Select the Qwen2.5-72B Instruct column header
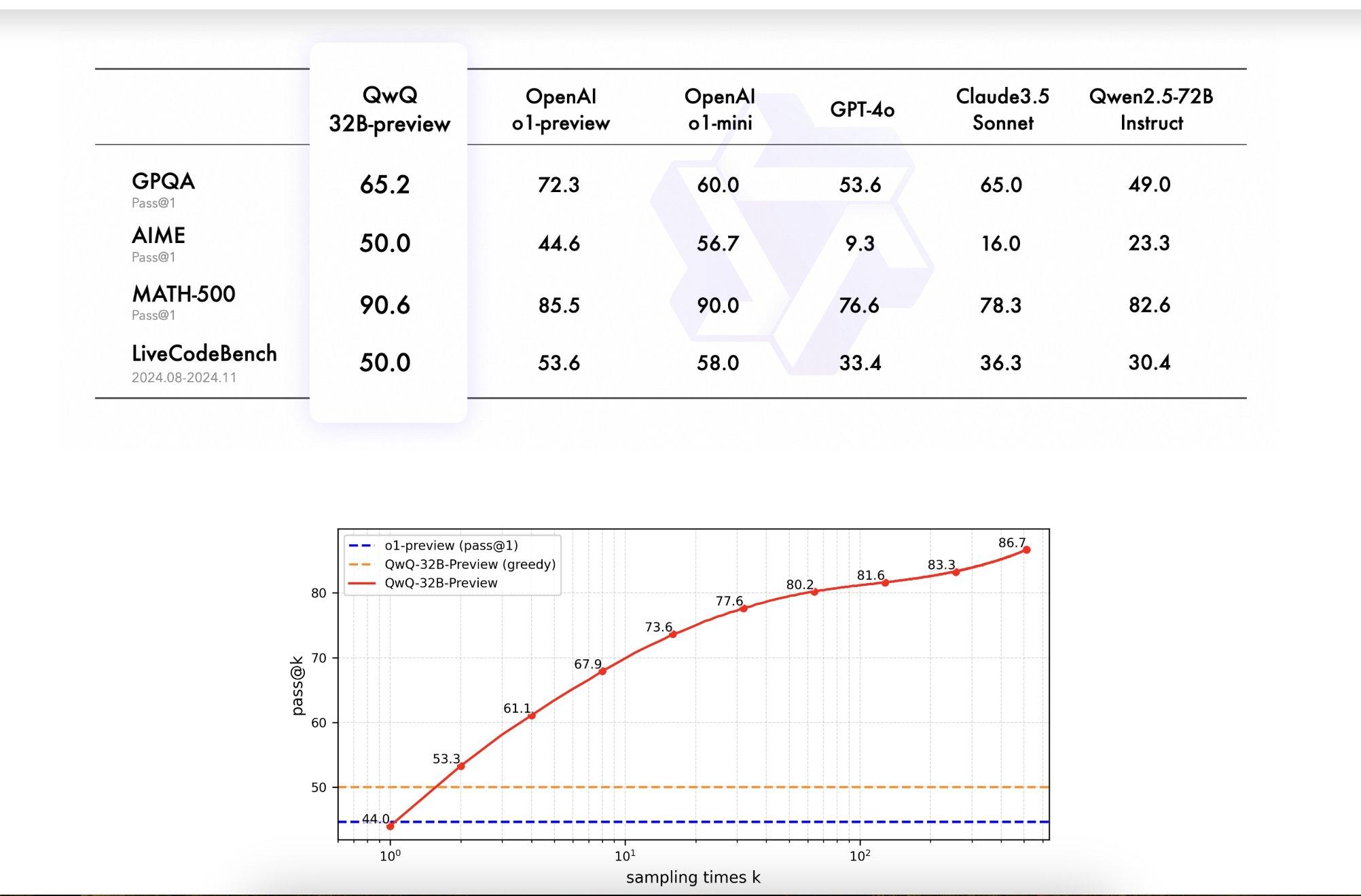 pos(1151,109)
